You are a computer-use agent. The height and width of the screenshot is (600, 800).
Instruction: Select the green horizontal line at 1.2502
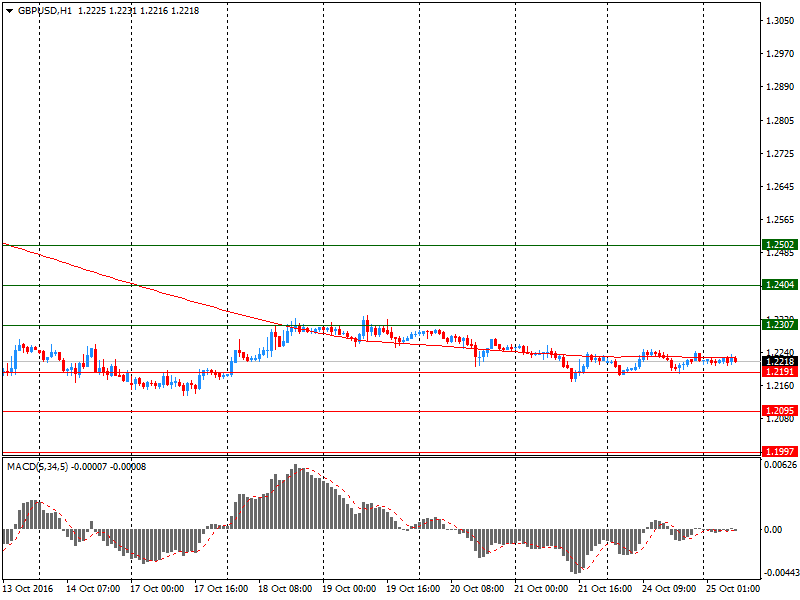[382, 245]
